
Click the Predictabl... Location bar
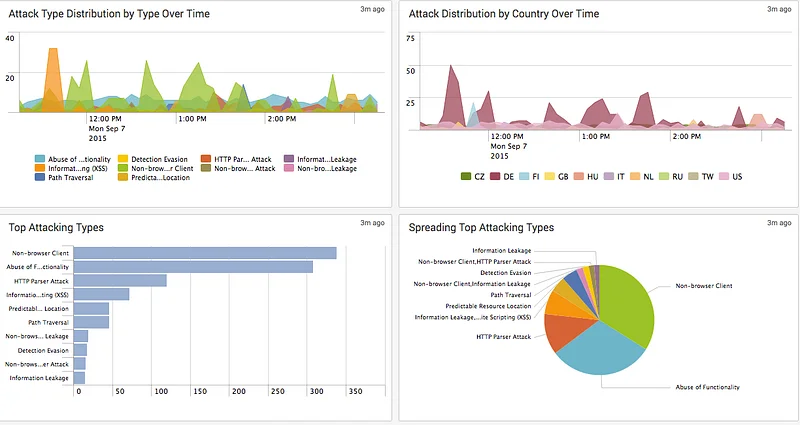click(x=91, y=309)
